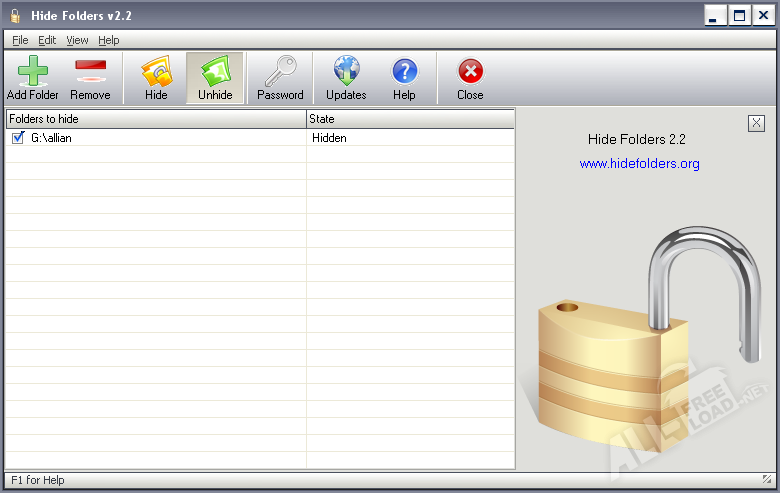The height and width of the screenshot is (493, 780).
Task: Visit the www.hidefolders.org link
Action: click(x=639, y=163)
